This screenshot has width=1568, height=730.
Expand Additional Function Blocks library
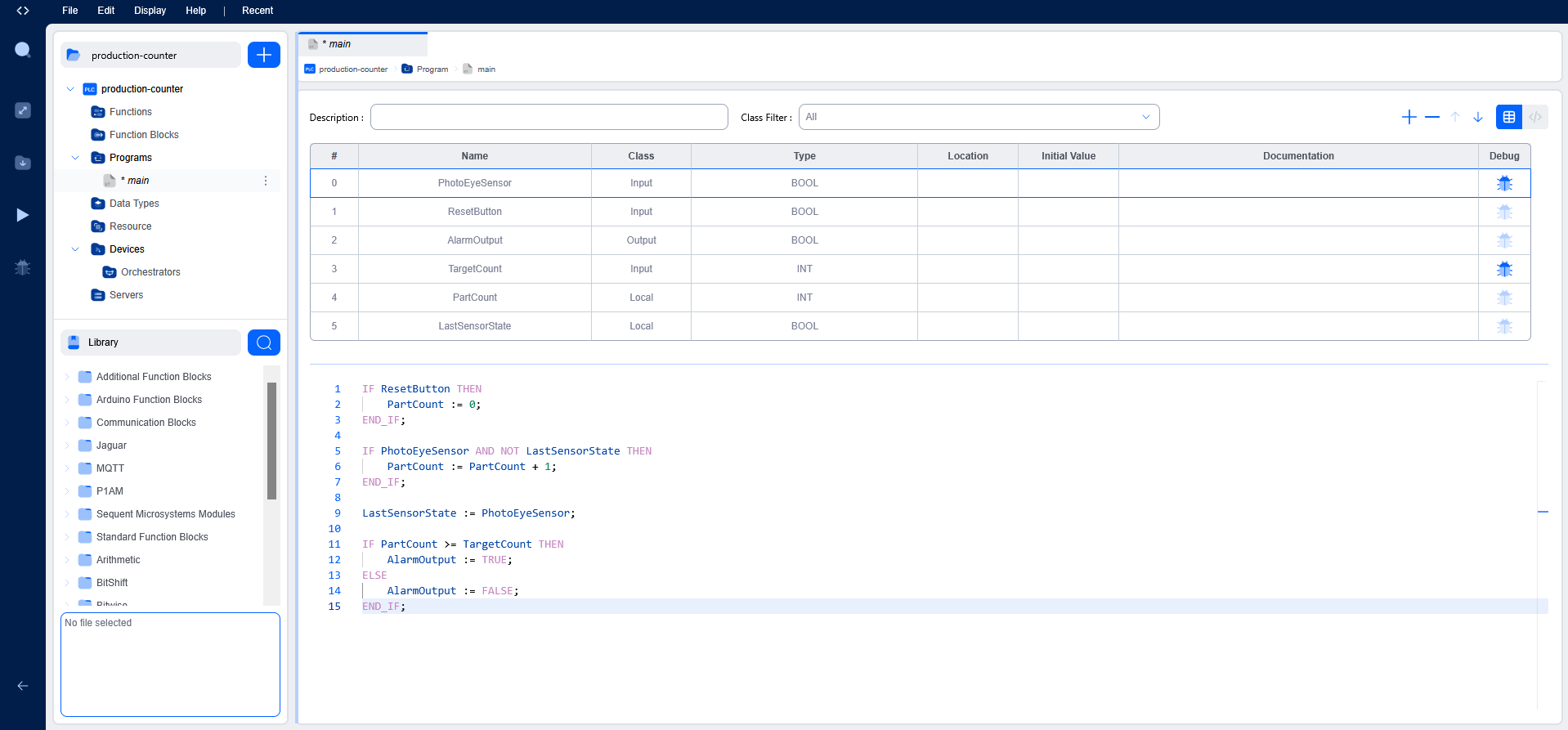point(67,377)
